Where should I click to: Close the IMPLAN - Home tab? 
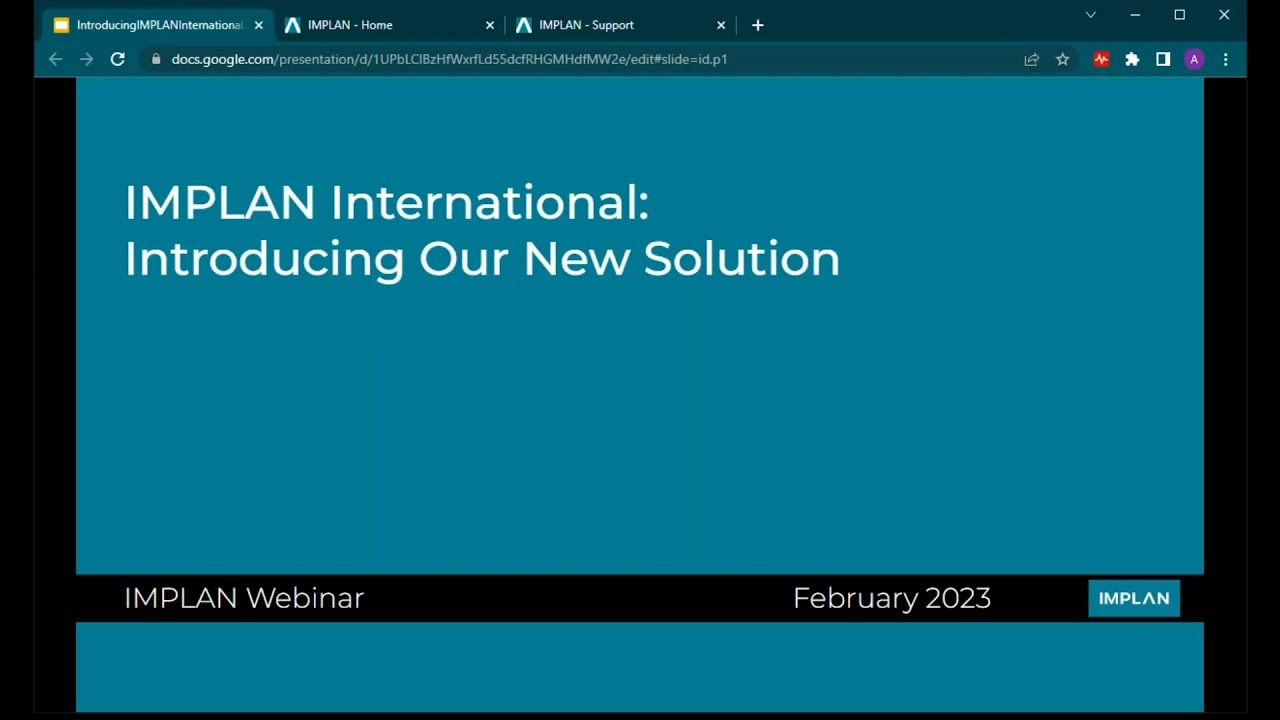pyautogui.click(x=490, y=25)
